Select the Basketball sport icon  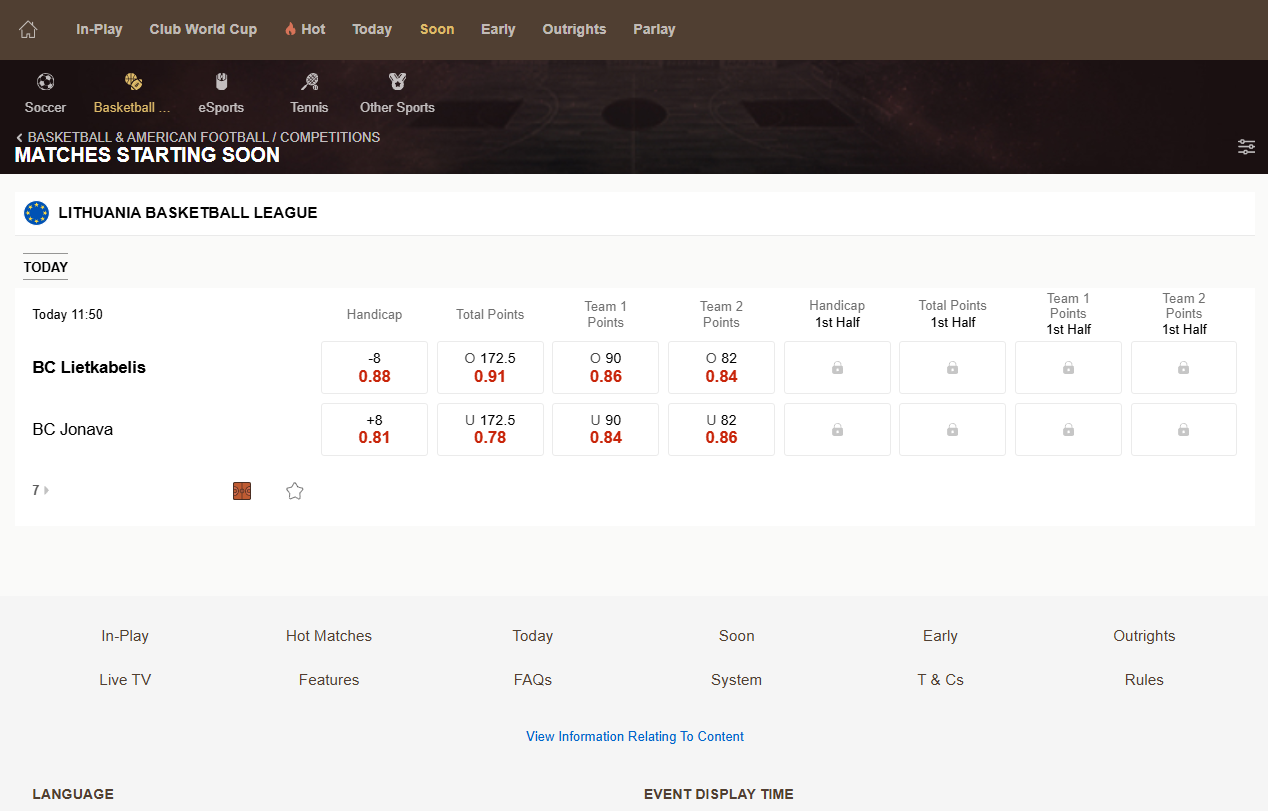133,82
